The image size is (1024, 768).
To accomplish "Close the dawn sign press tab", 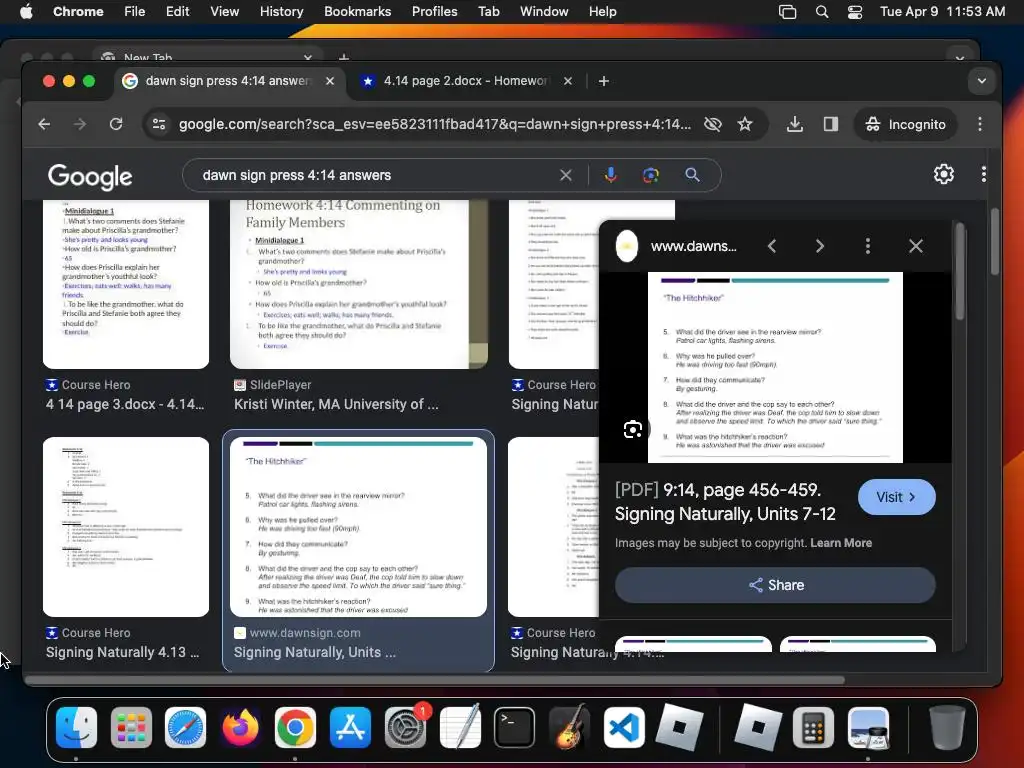I will point(330,81).
